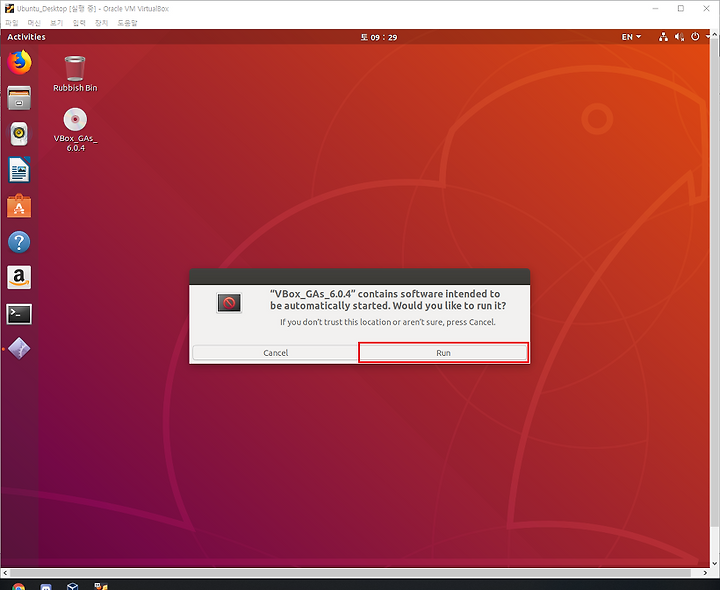Click the muted volume icon in top bar
The height and width of the screenshot is (590, 720).
[x=679, y=37]
